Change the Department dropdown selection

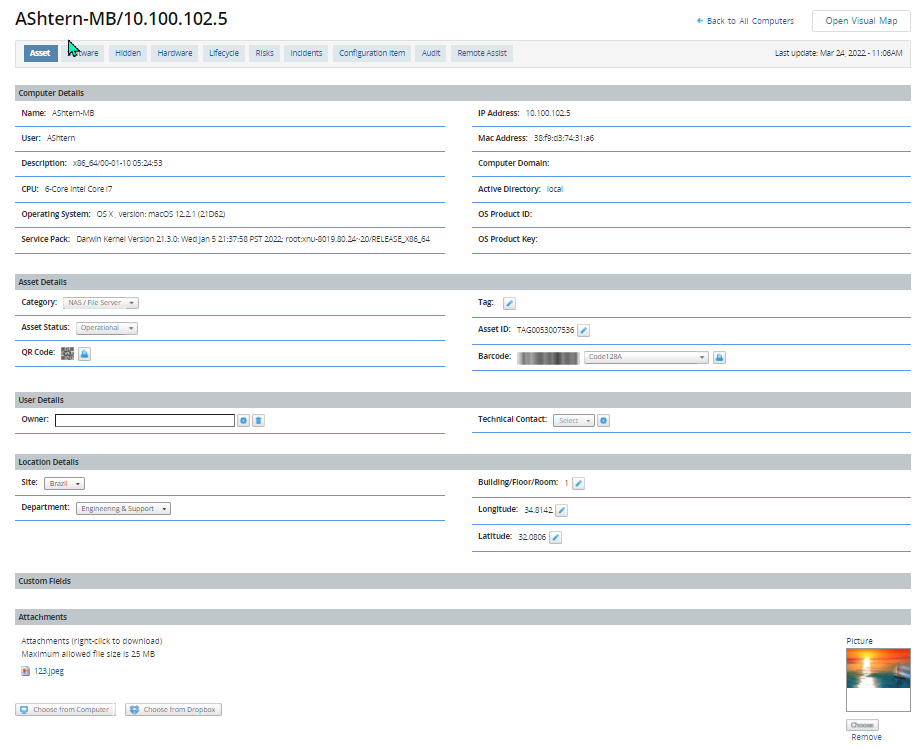tap(123, 509)
